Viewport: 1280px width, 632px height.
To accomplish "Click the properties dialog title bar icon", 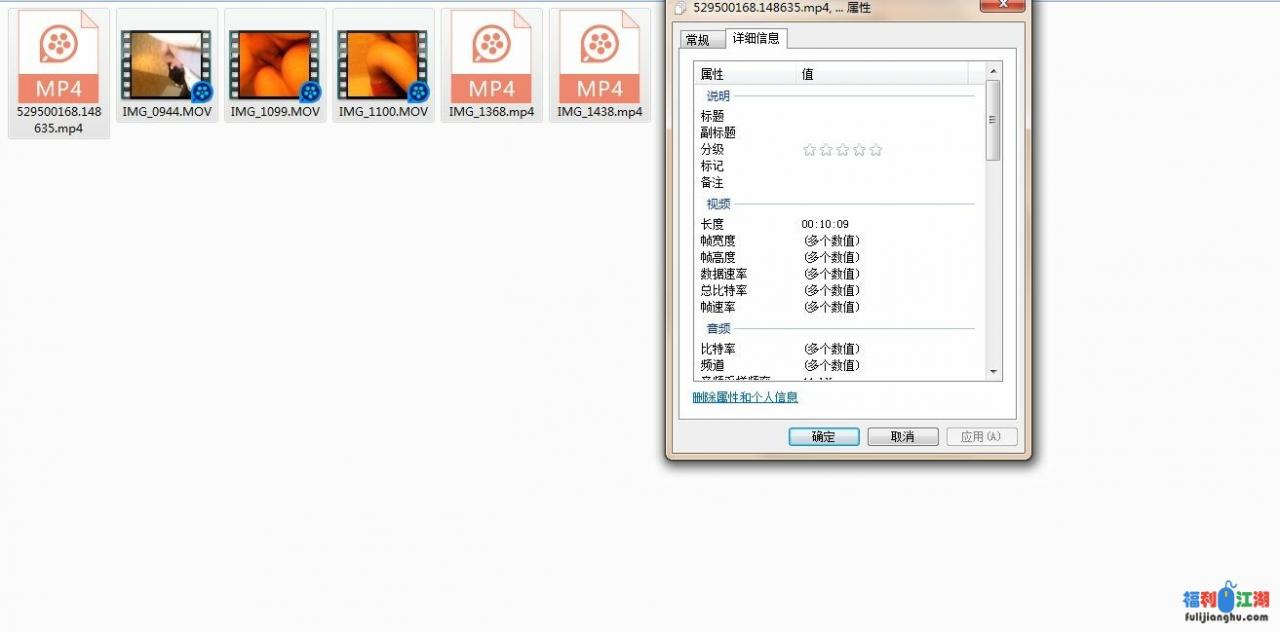I will coord(679,7).
